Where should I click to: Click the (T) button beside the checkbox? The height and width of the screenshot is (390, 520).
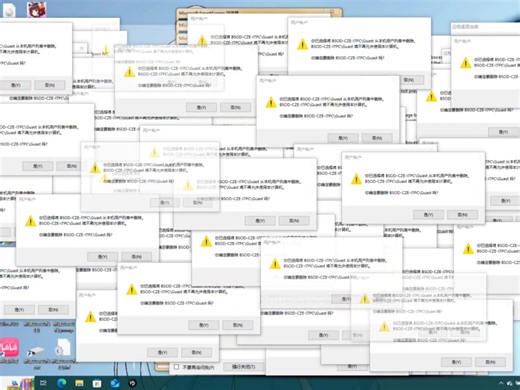[243, 367]
